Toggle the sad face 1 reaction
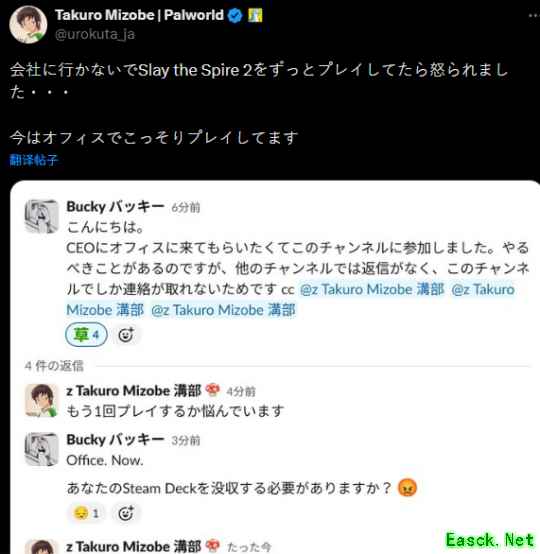The image size is (540, 554). [86, 513]
